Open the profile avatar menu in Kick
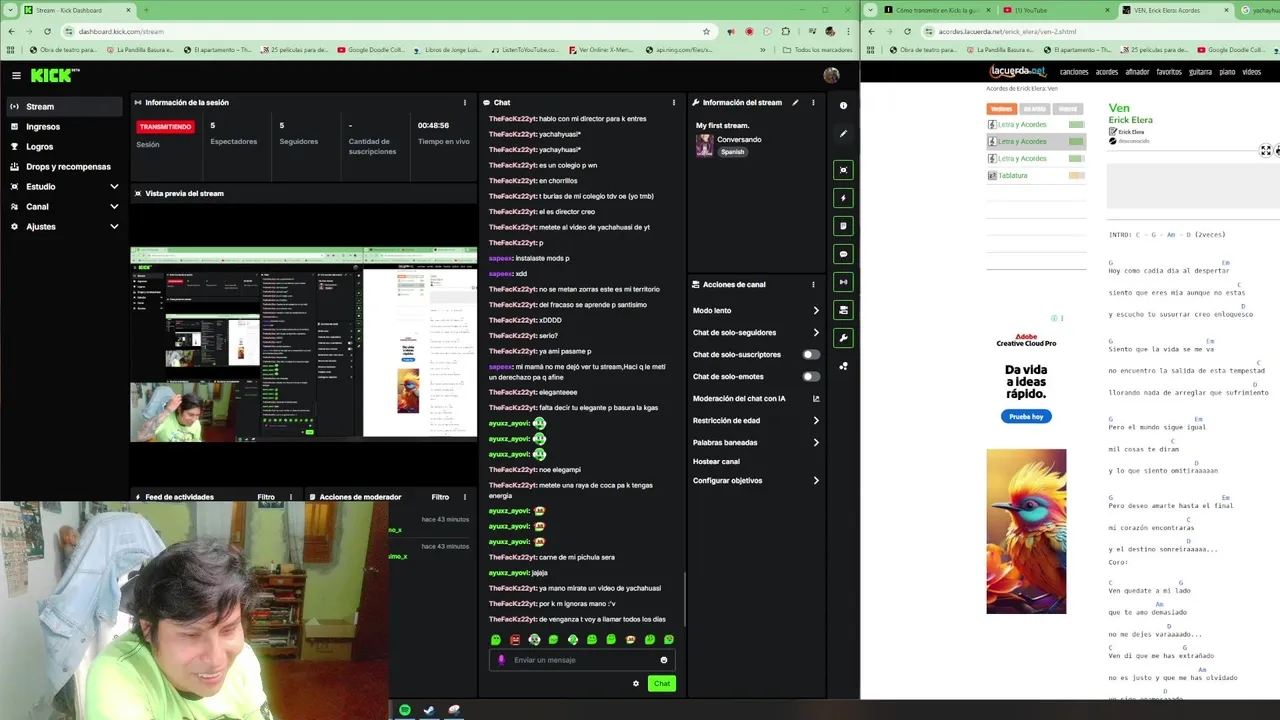 (x=831, y=75)
